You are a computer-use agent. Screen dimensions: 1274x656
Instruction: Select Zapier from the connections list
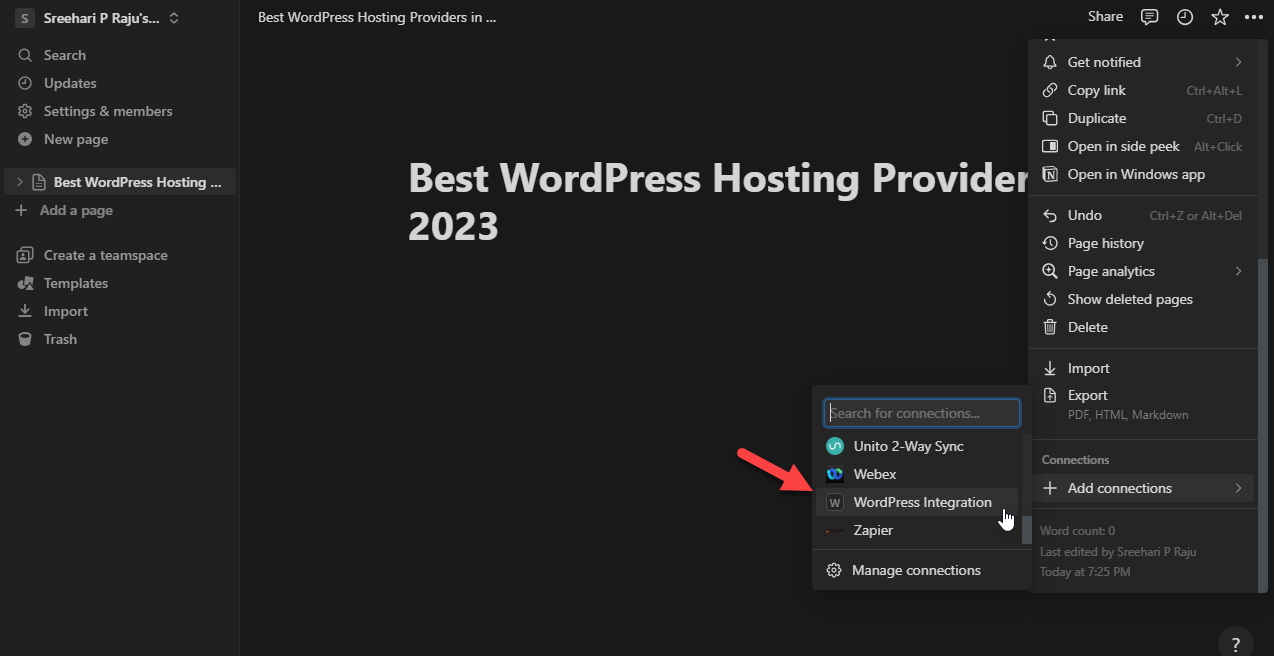917,530
